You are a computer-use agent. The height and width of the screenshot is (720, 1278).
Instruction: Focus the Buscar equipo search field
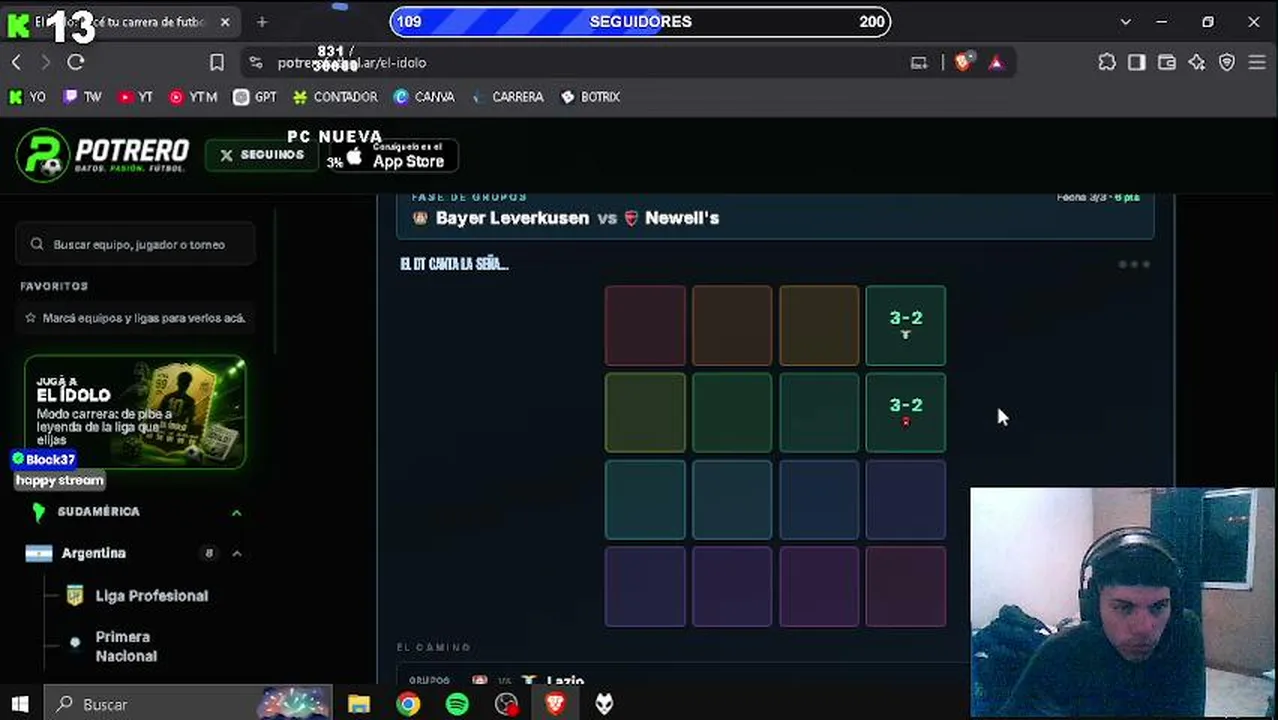pyautogui.click(x=135, y=244)
